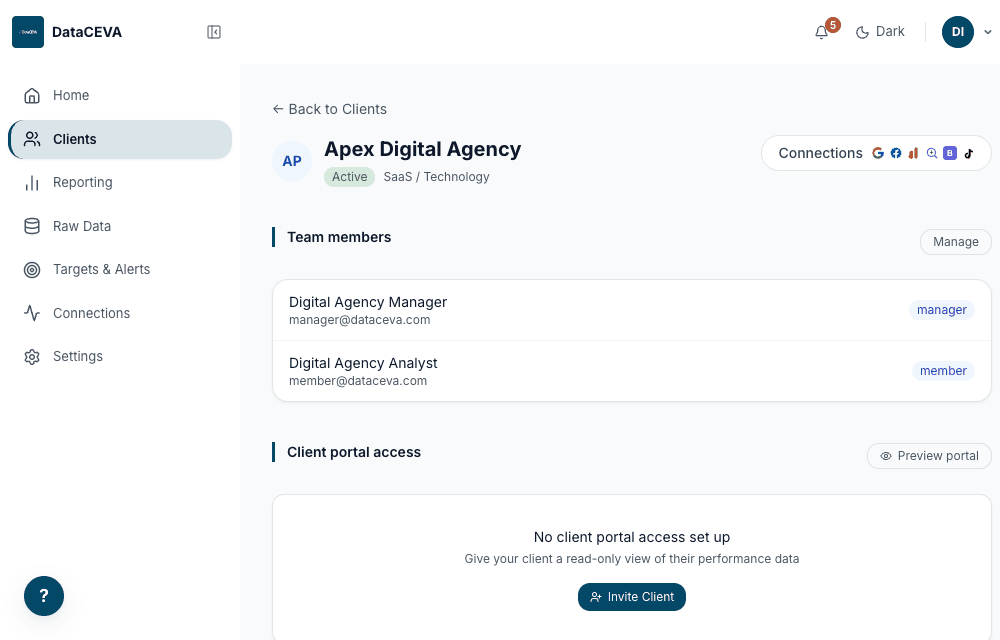Preview portal with the eye button
The image size is (1000, 640).
[x=929, y=456]
